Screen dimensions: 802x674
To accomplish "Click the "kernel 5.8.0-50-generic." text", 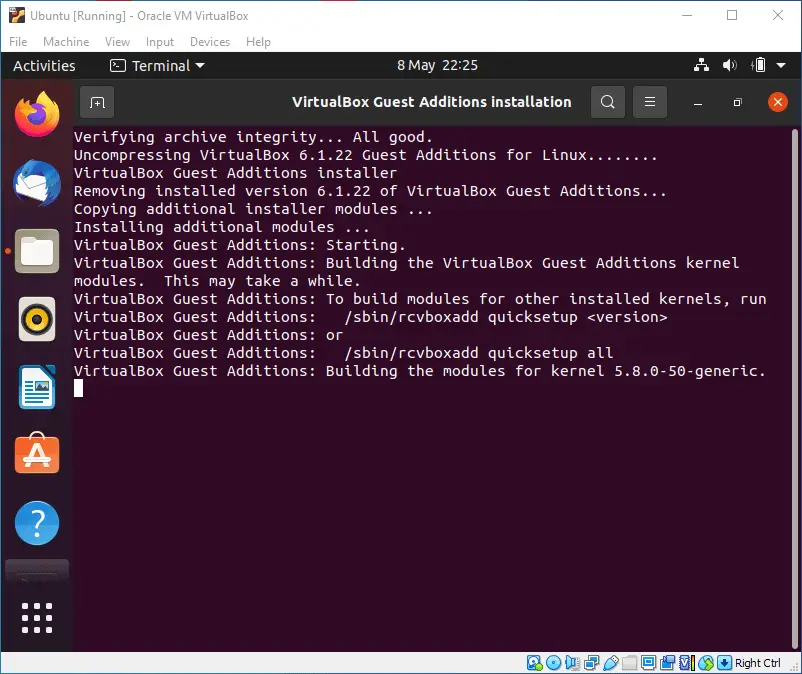I will [658, 371].
